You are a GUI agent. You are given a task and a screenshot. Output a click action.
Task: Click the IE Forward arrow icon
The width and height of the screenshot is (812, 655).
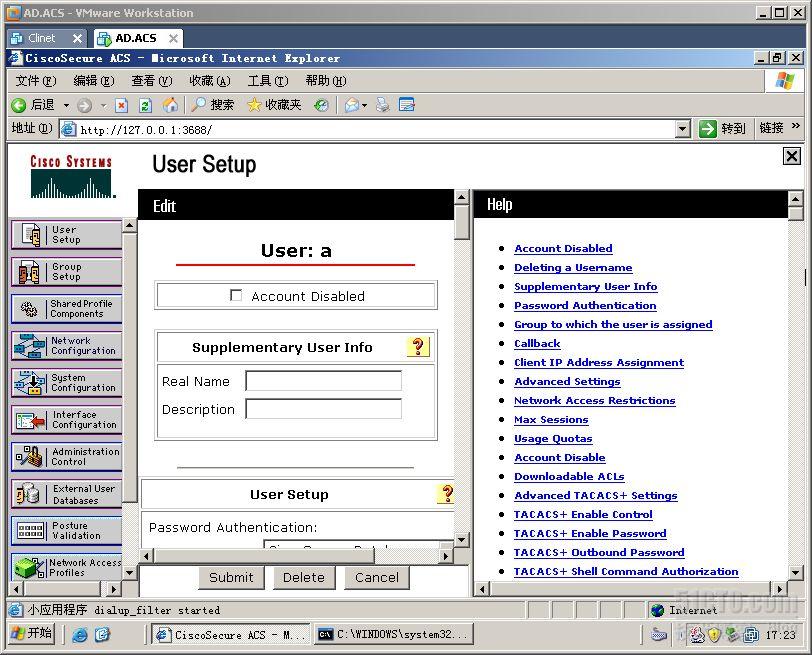(84, 106)
